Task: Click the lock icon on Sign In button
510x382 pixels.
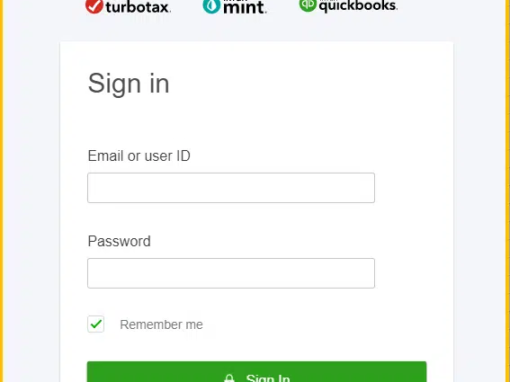Action: (229, 378)
